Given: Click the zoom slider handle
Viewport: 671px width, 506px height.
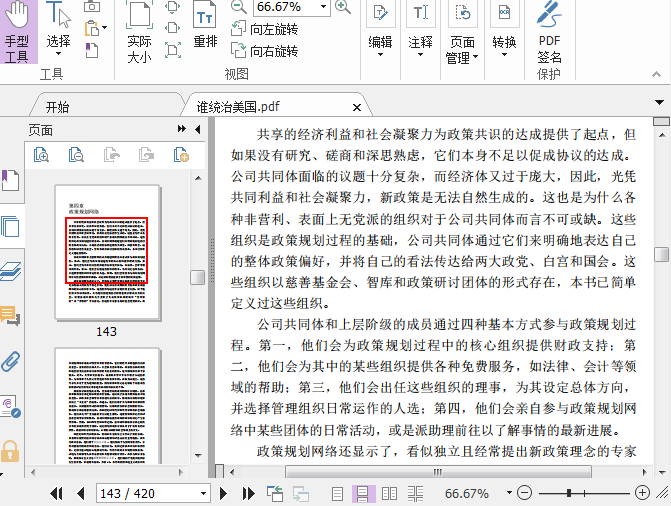Looking at the screenshot, I should point(569,493).
